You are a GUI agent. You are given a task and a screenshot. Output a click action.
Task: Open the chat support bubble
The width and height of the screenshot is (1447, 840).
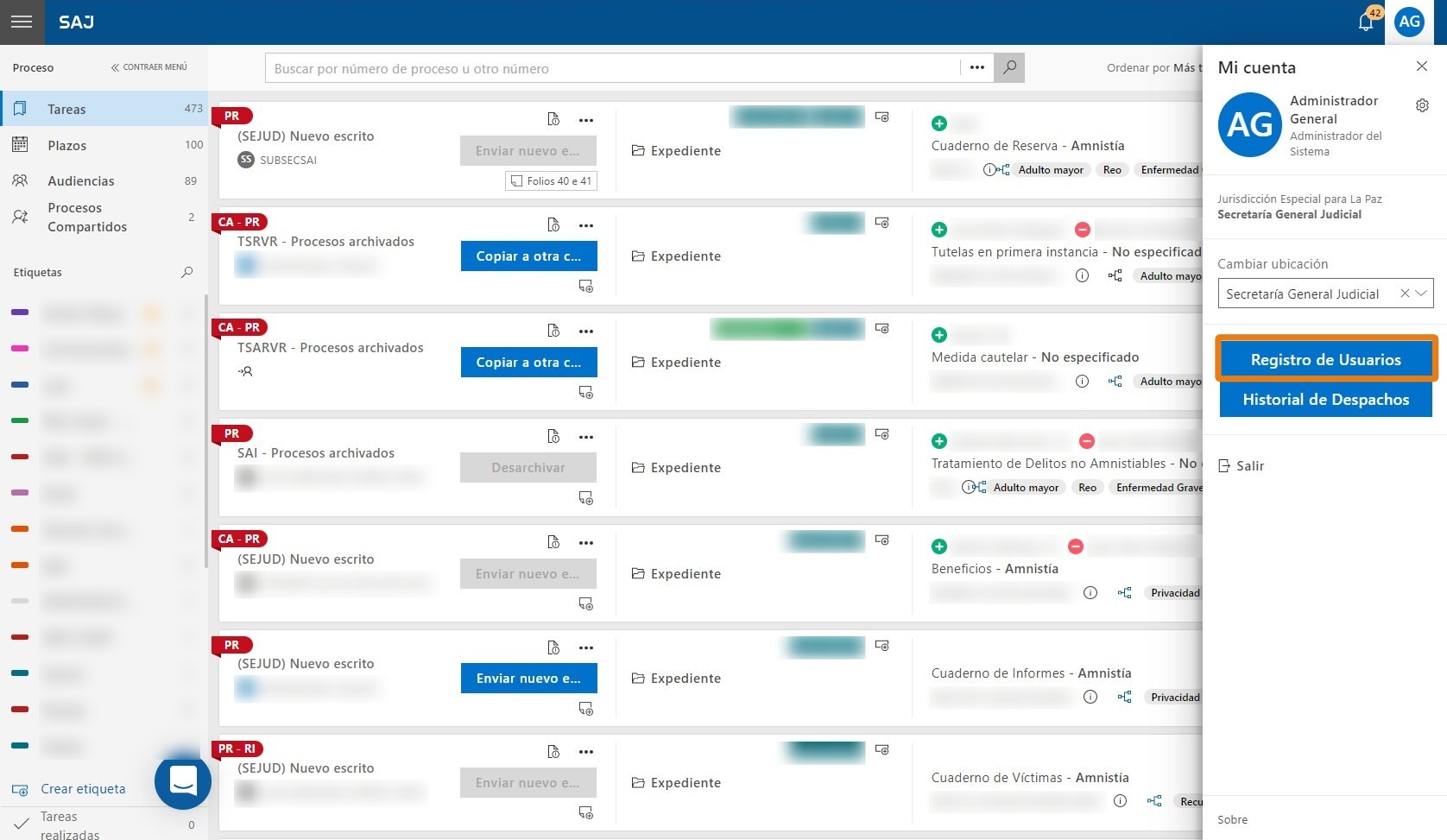click(x=183, y=781)
